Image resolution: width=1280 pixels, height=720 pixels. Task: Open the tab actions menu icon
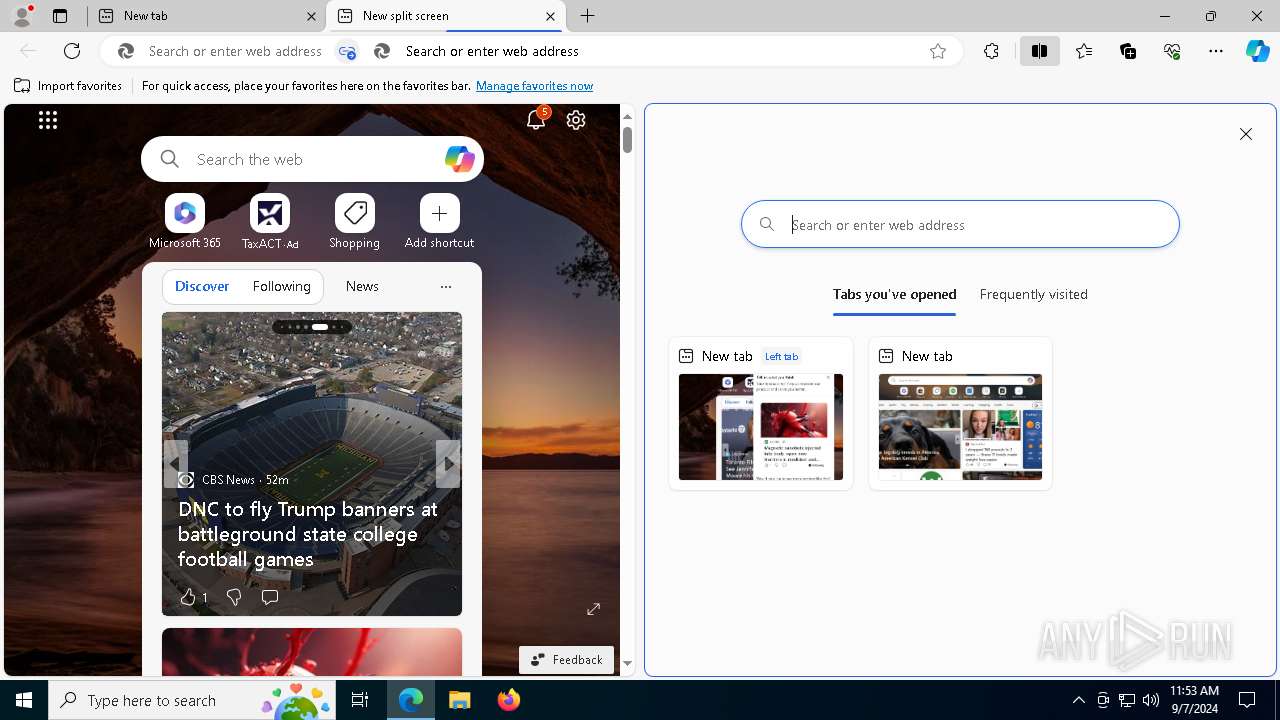click(60, 16)
